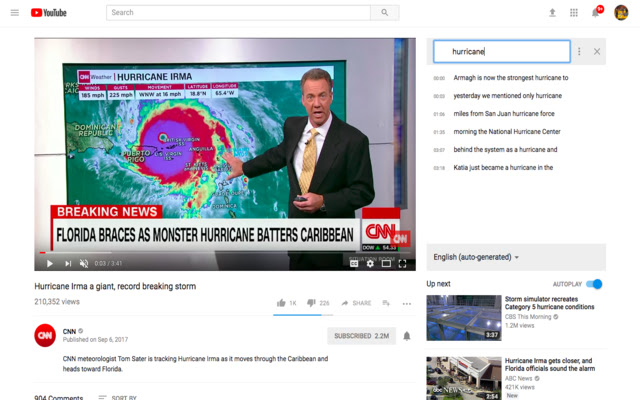This screenshot has height=400, width=640.
Task: Jump to 'morning the National Hurricane Center'
Action: point(507,132)
